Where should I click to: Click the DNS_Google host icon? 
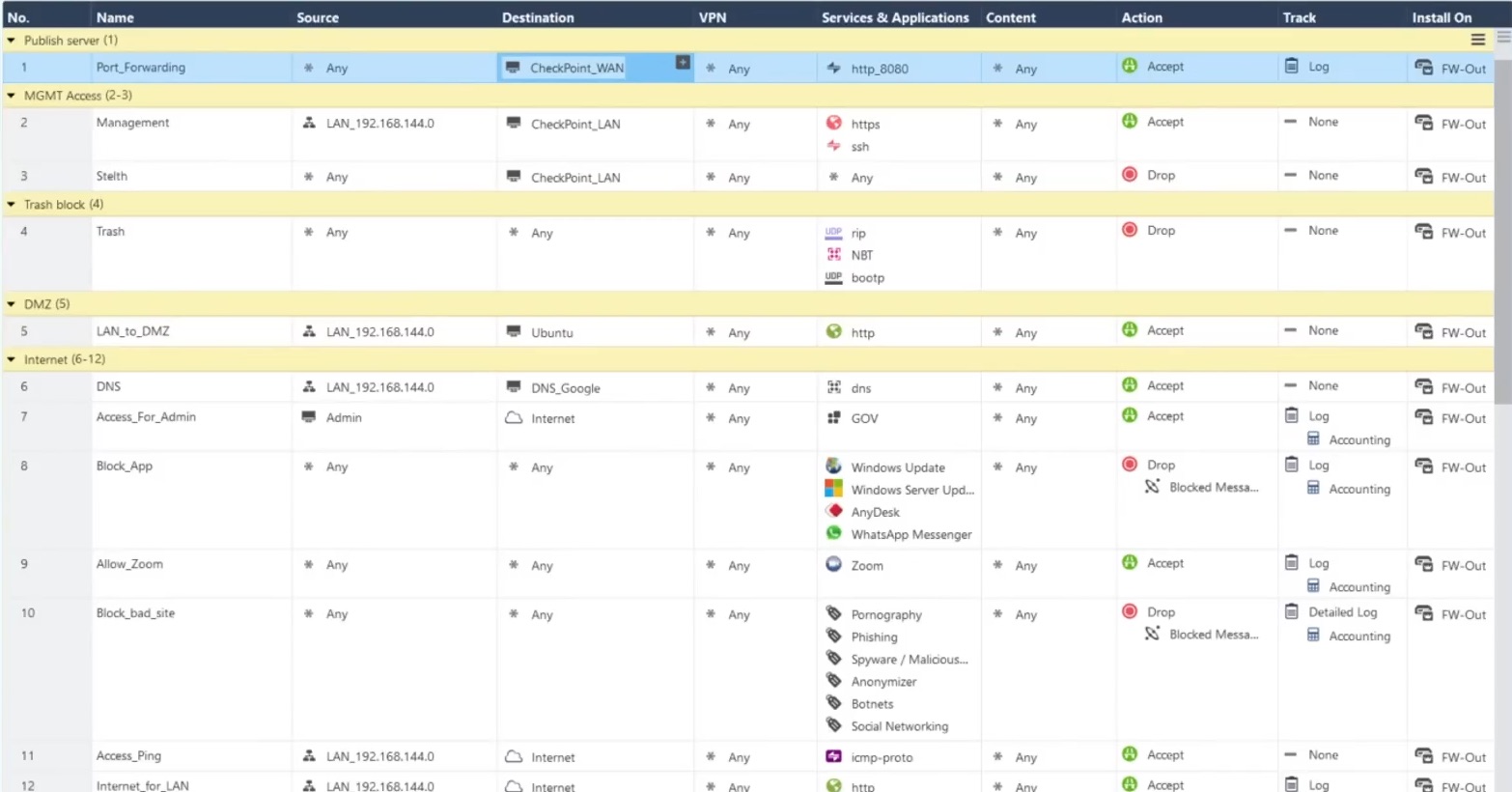click(514, 386)
